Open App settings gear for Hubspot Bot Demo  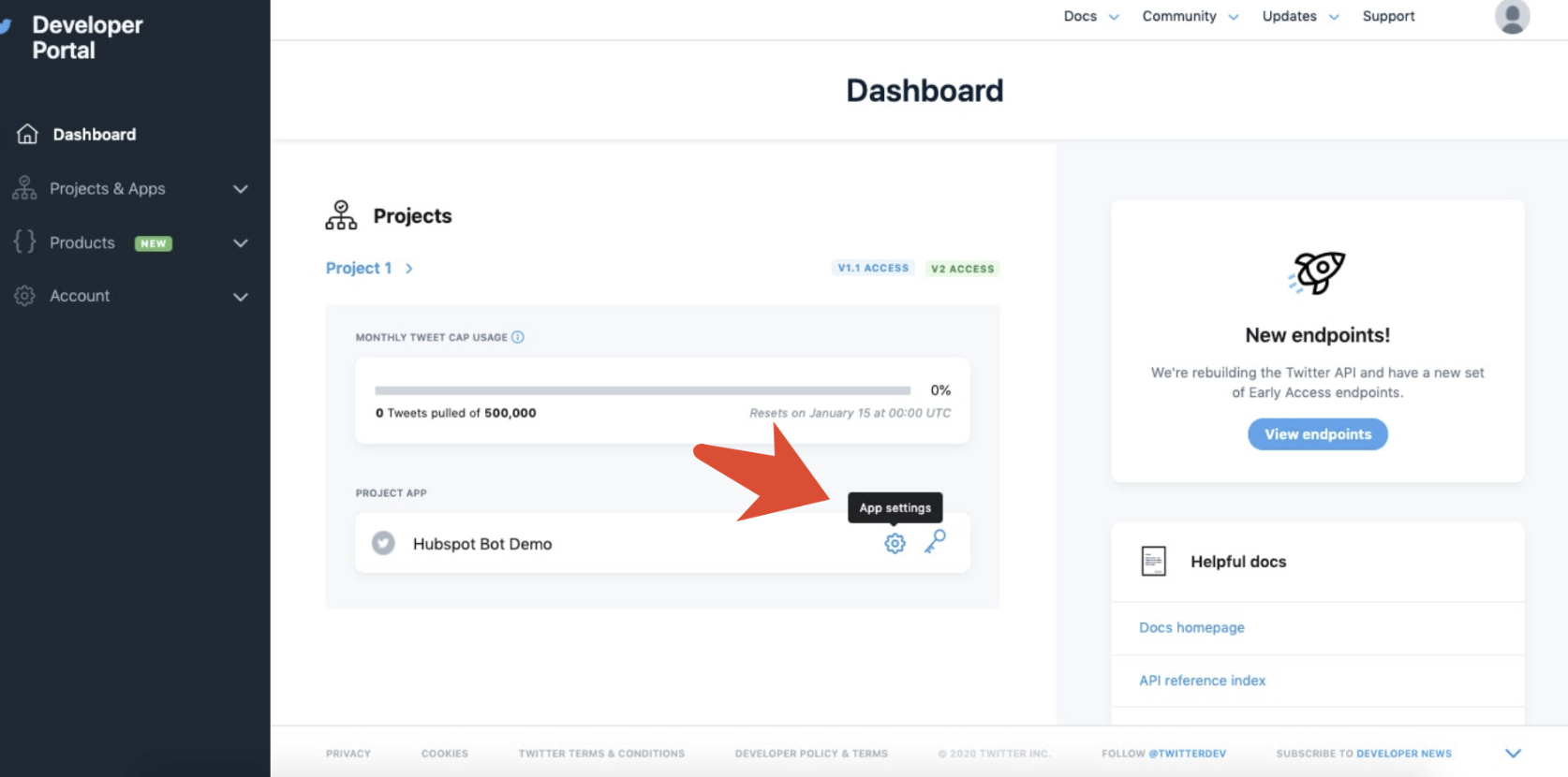coord(895,543)
